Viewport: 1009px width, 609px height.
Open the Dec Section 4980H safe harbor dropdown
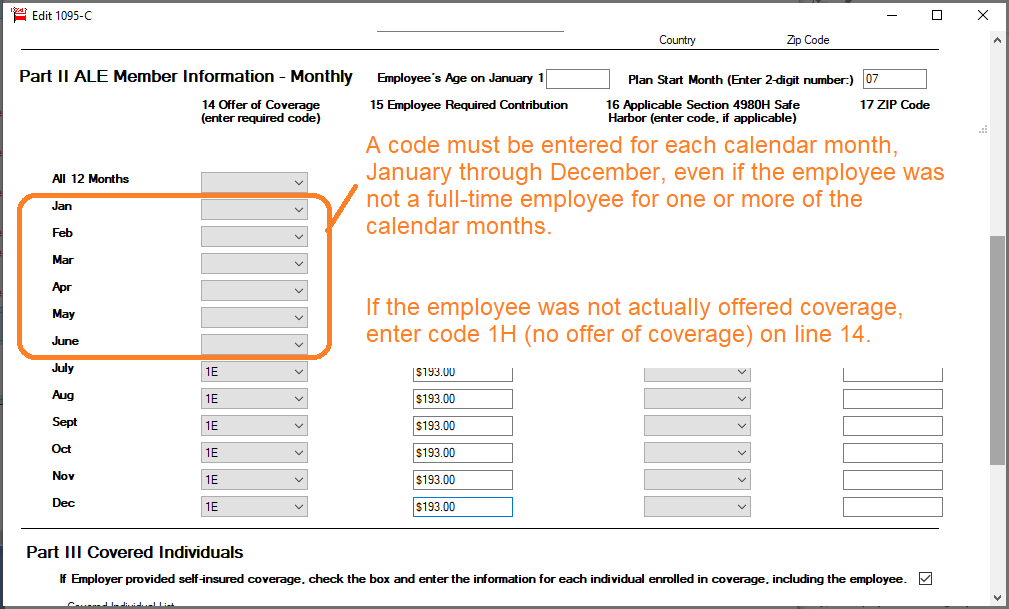(697, 507)
